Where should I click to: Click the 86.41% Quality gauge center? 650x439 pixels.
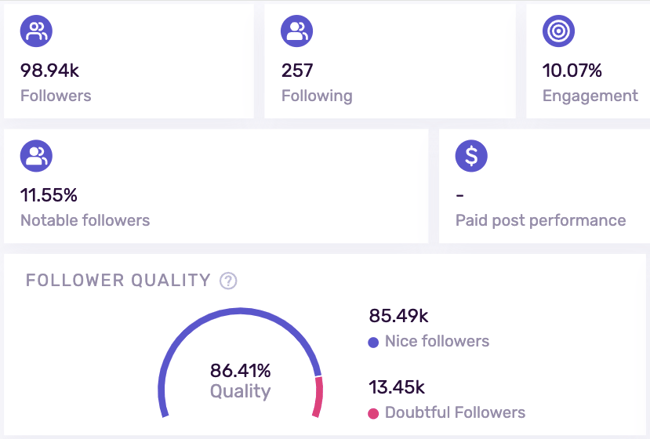(240, 380)
